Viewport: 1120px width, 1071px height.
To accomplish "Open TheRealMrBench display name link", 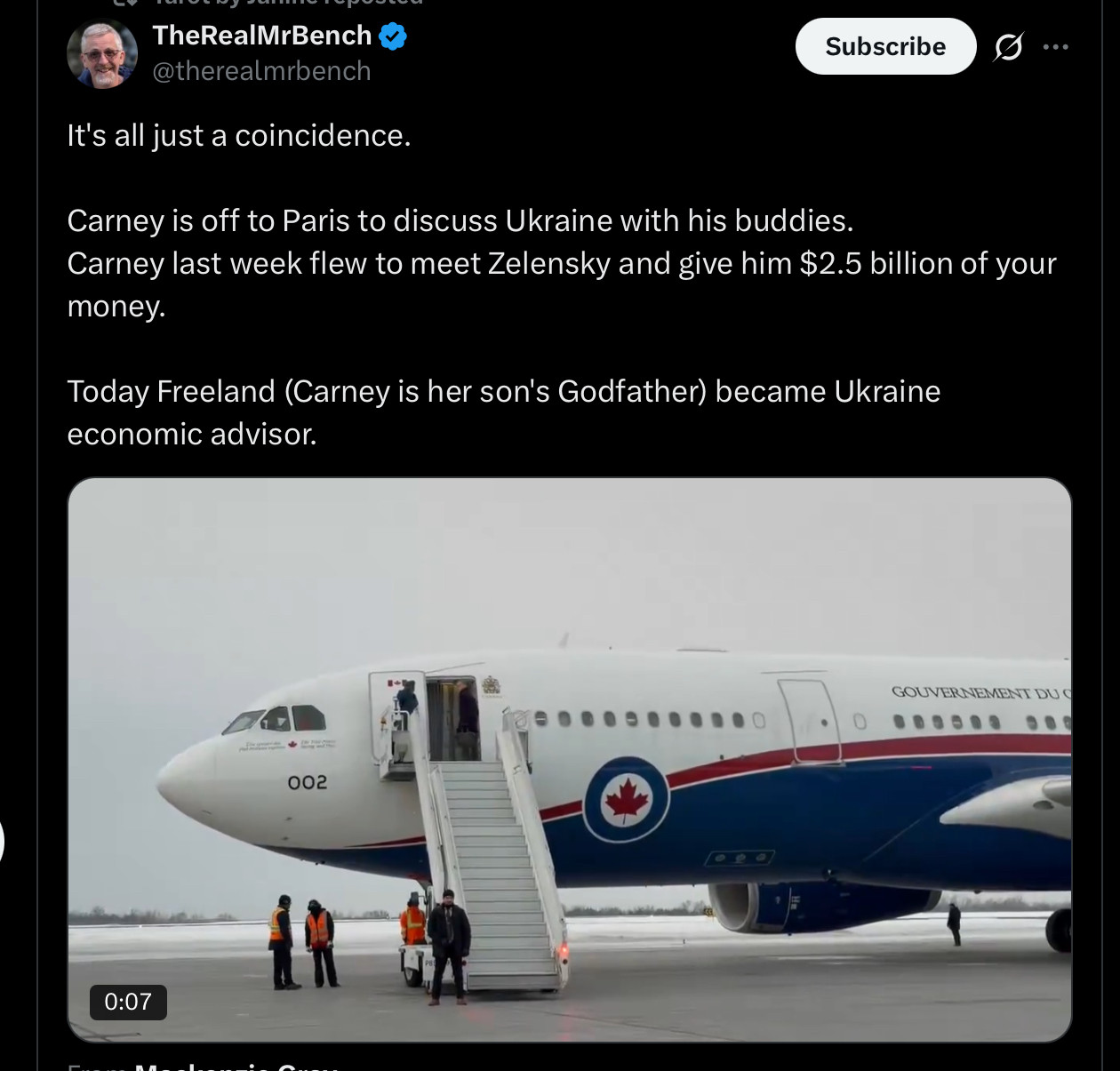I will 262,36.
